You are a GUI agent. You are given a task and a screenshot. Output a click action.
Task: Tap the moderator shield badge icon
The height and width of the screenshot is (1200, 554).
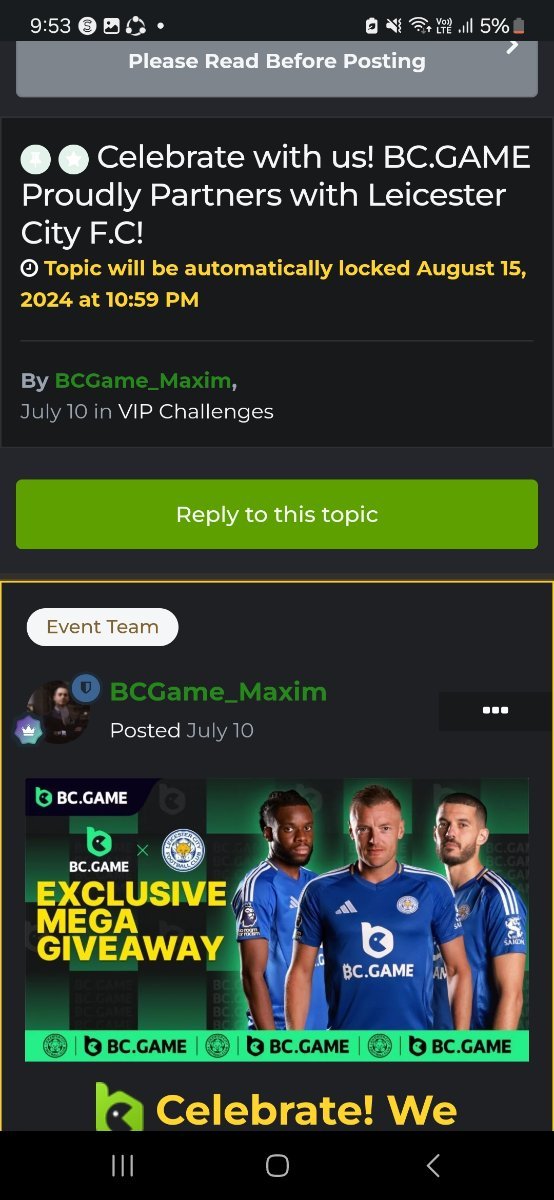coord(85,688)
